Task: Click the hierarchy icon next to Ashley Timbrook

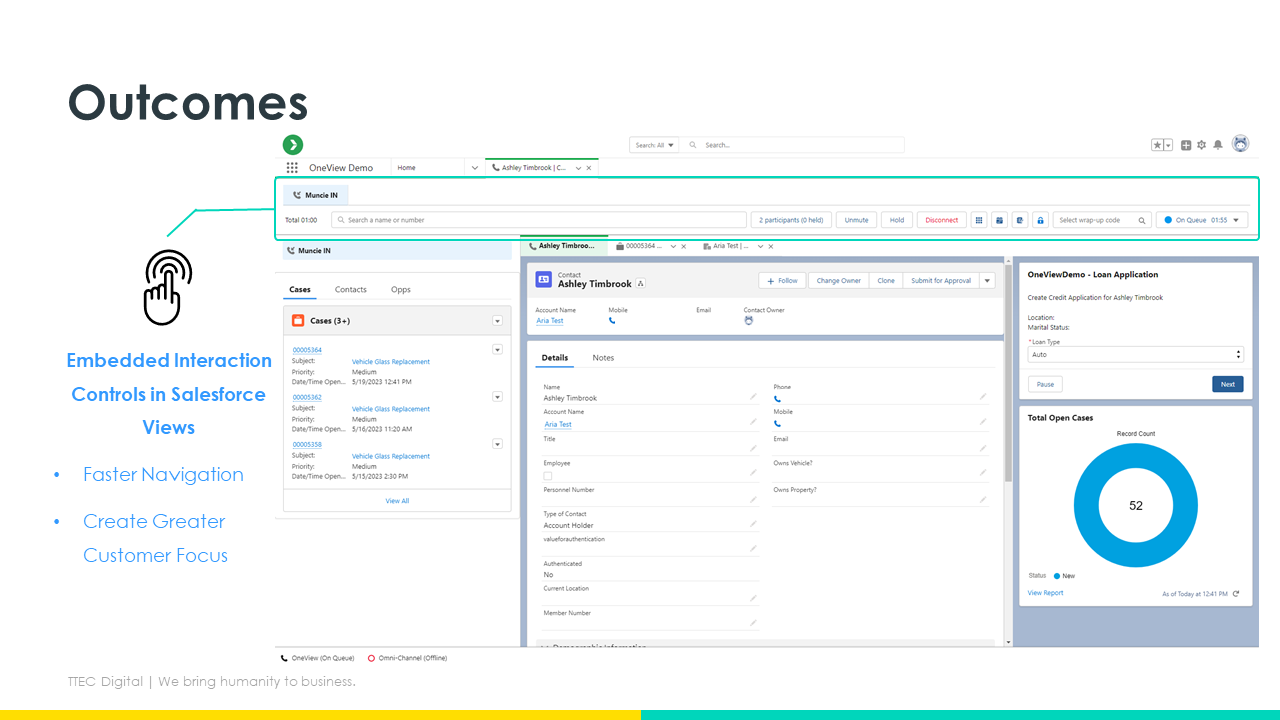Action: (x=641, y=284)
